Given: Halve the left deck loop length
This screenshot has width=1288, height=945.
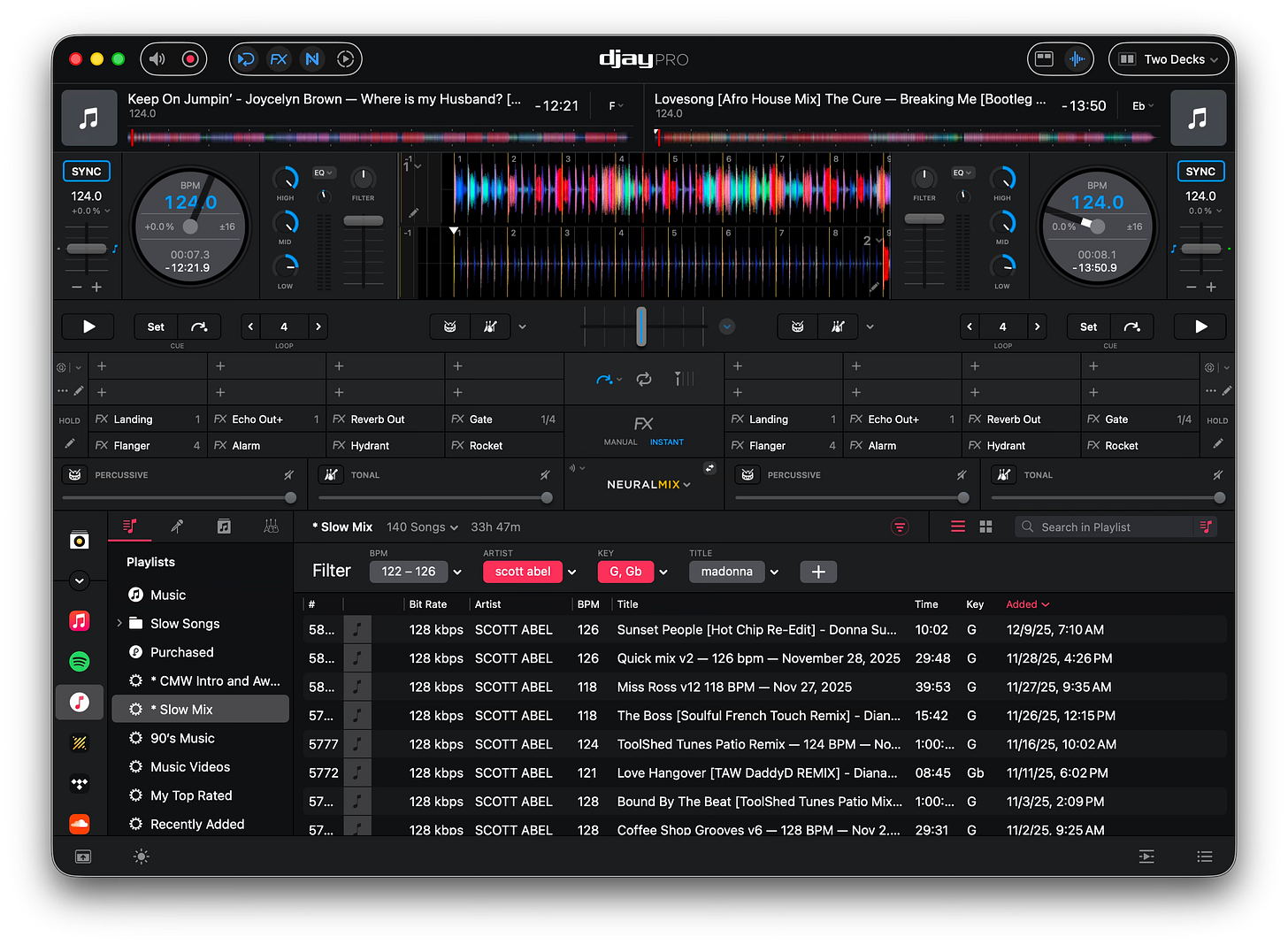Looking at the screenshot, I should [x=251, y=327].
